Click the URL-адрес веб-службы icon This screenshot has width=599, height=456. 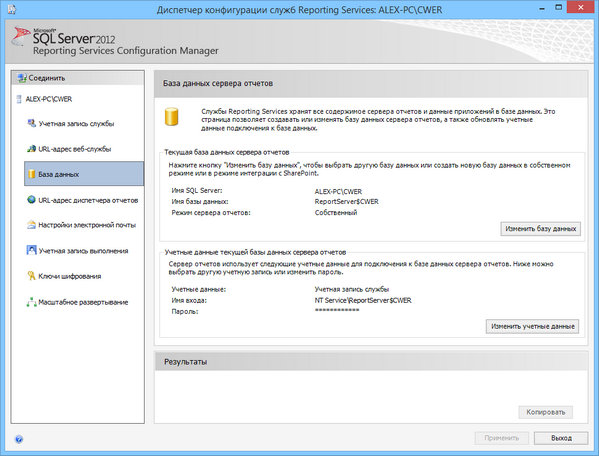(x=31, y=149)
